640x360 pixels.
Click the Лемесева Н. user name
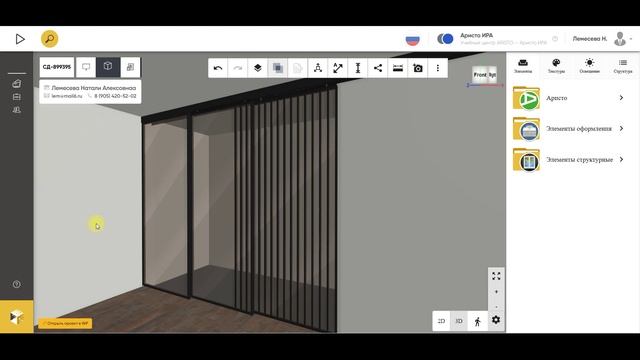pyautogui.click(x=590, y=39)
